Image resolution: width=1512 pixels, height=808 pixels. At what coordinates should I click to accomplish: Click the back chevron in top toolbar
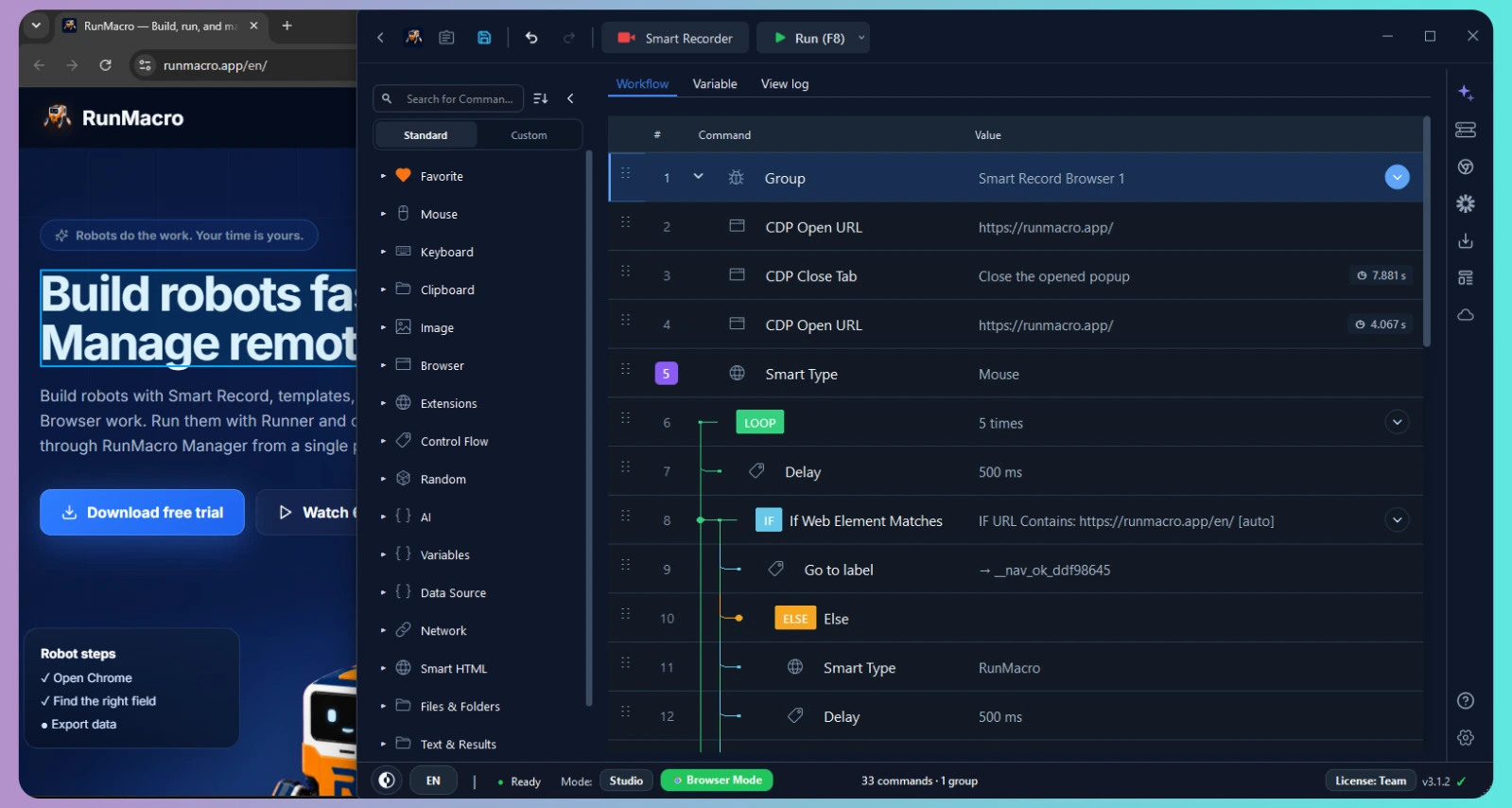380,38
